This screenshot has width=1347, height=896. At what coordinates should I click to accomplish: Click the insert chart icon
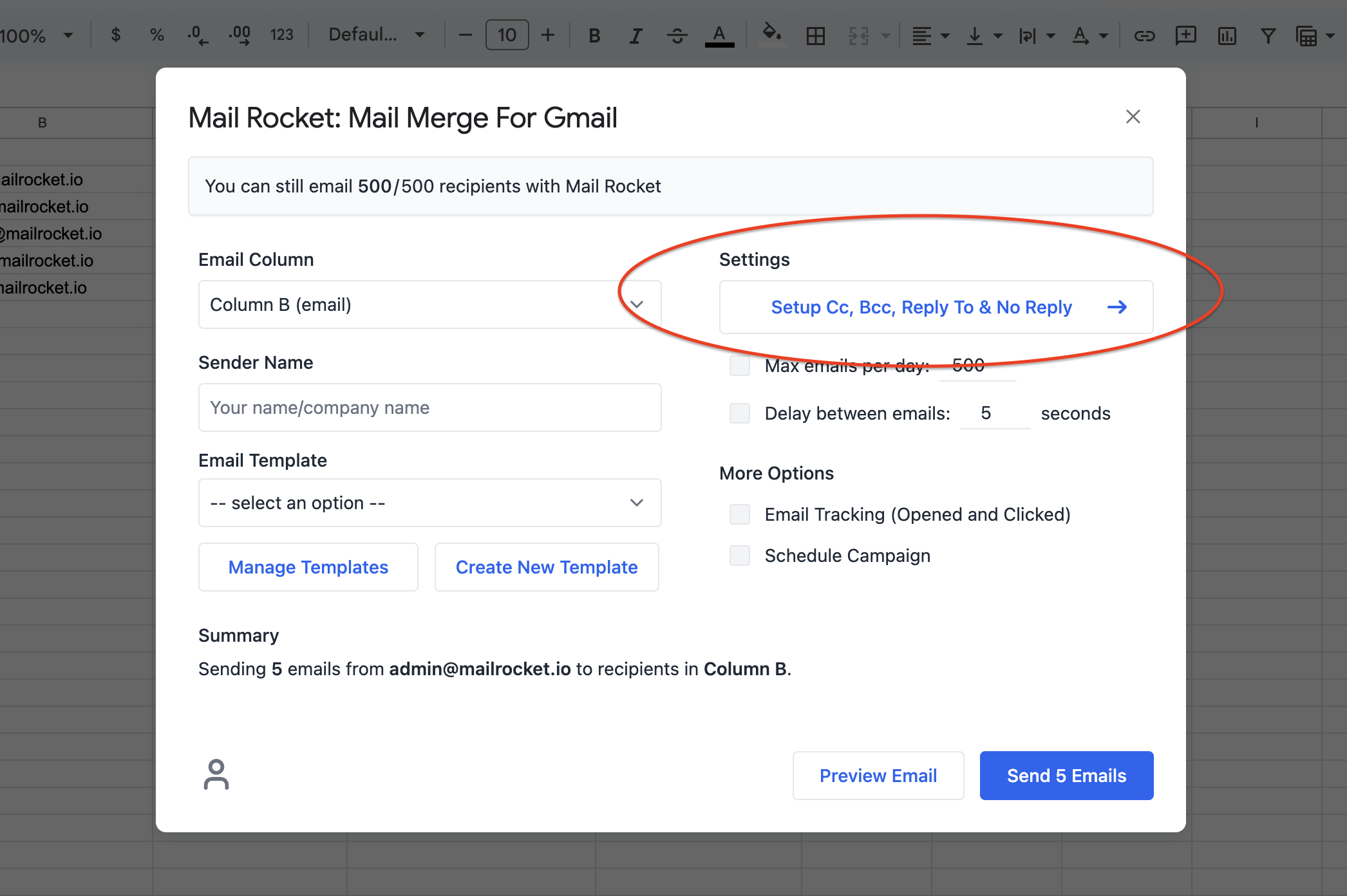tap(1227, 35)
